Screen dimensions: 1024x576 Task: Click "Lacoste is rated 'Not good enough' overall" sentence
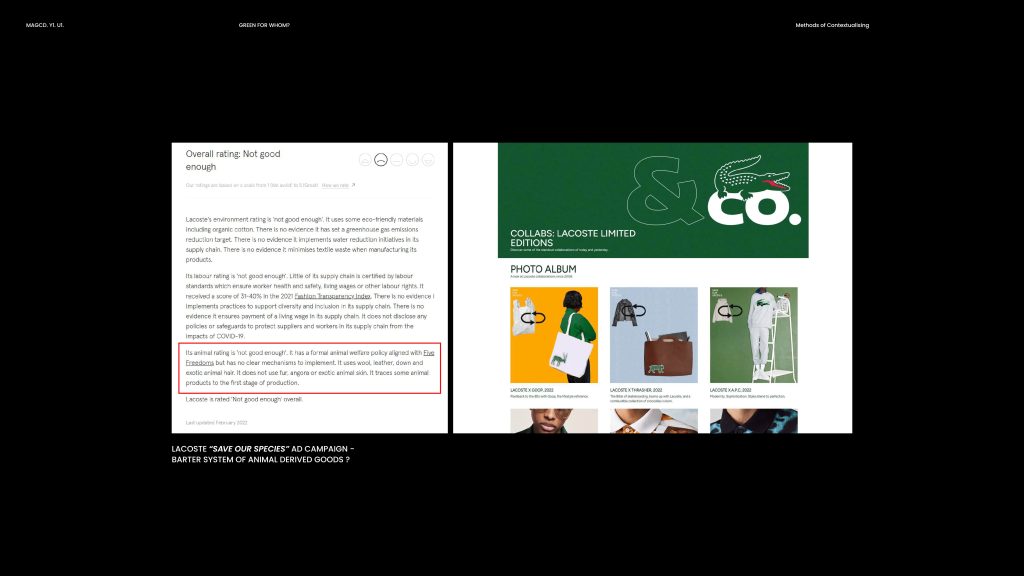pos(244,399)
